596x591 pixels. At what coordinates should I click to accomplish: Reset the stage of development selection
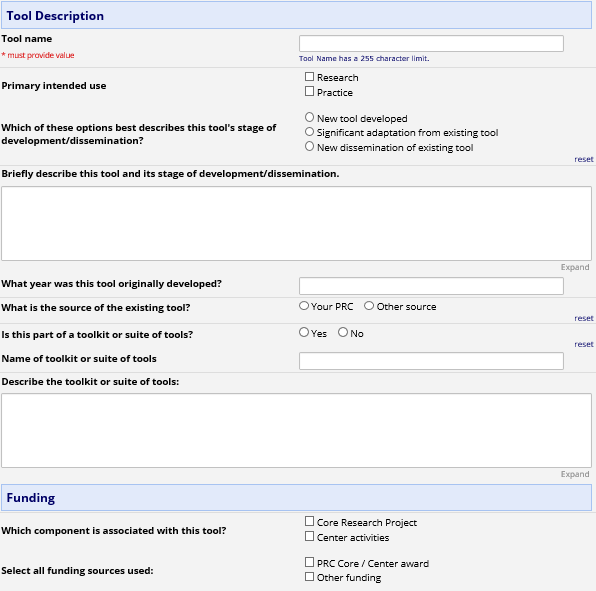(x=583, y=159)
